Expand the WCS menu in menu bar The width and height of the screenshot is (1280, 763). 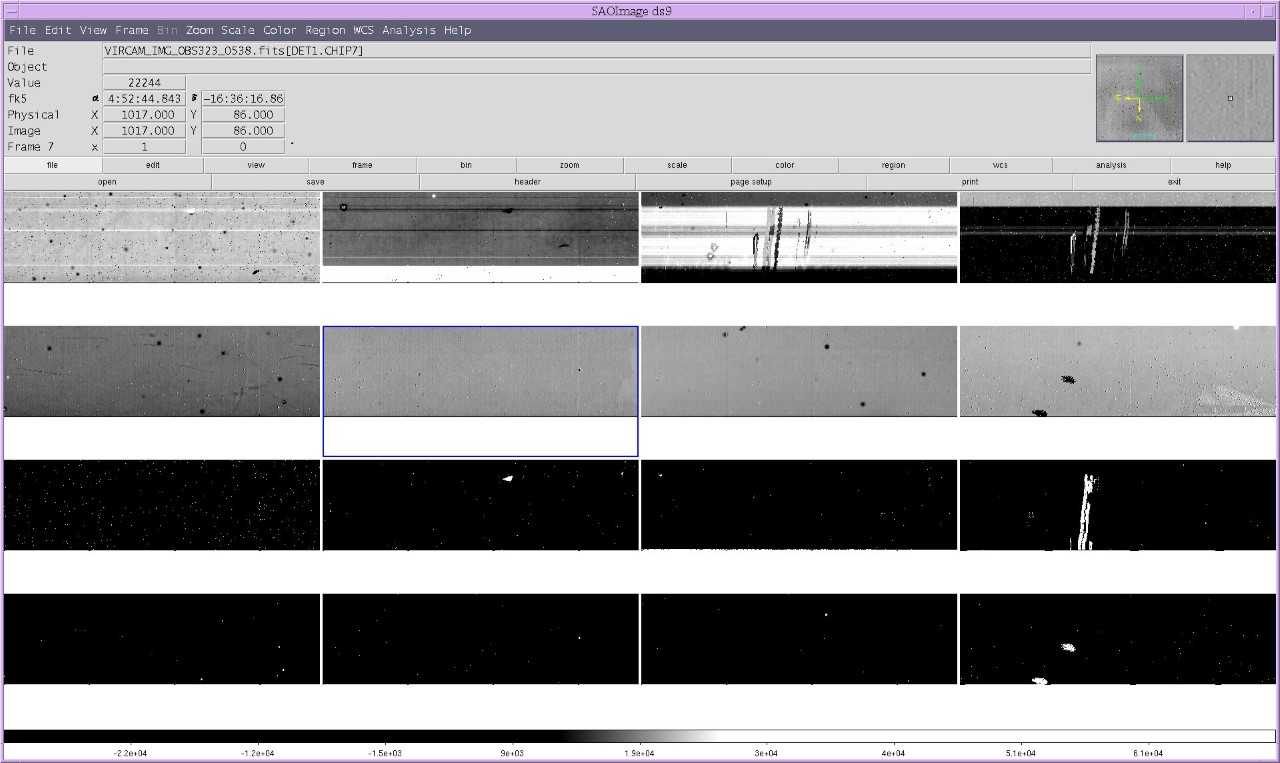pos(364,30)
